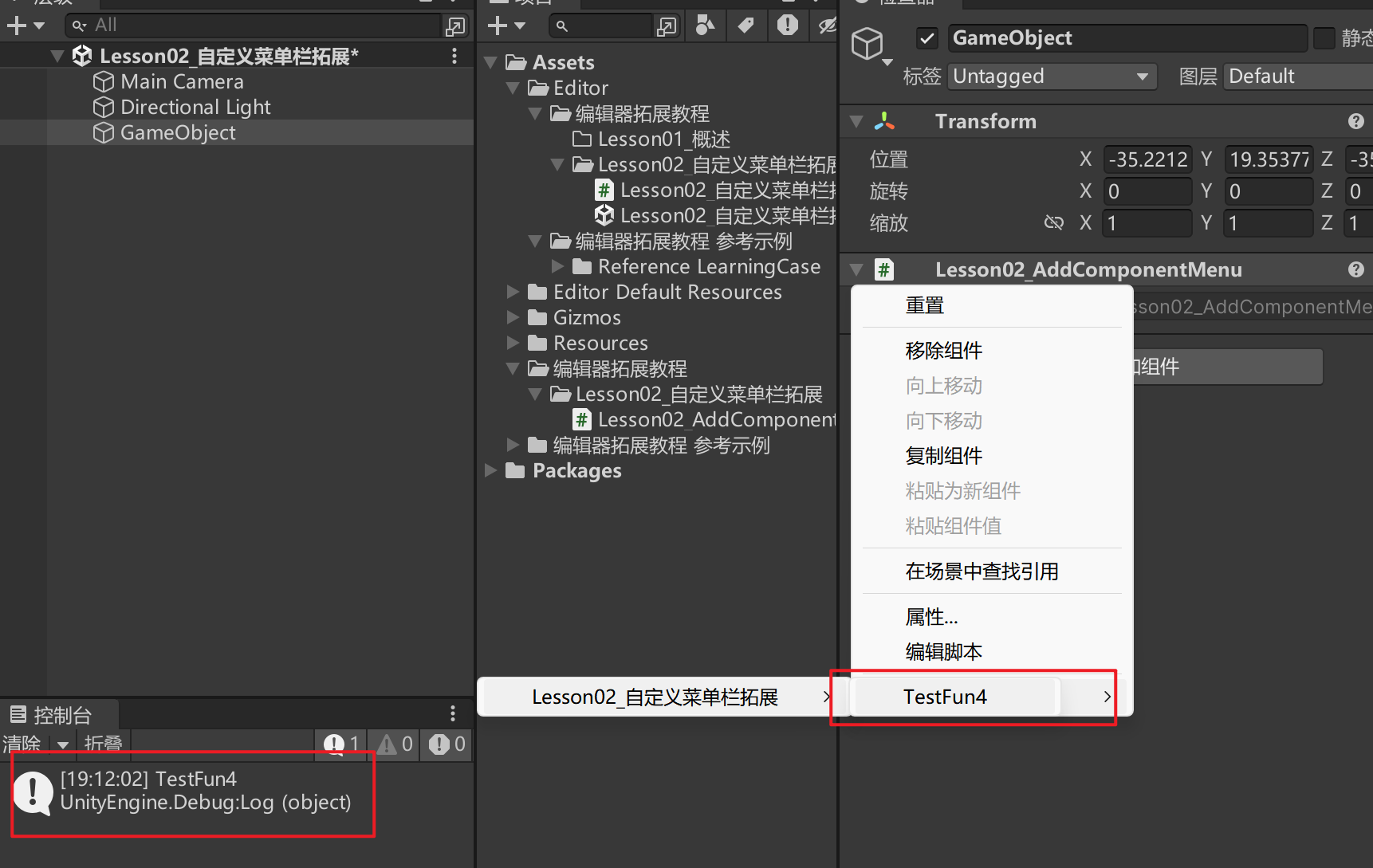Click the hierarchy scene options kebab icon
The height and width of the screenshot is (868, 1373).
[454, 56]
